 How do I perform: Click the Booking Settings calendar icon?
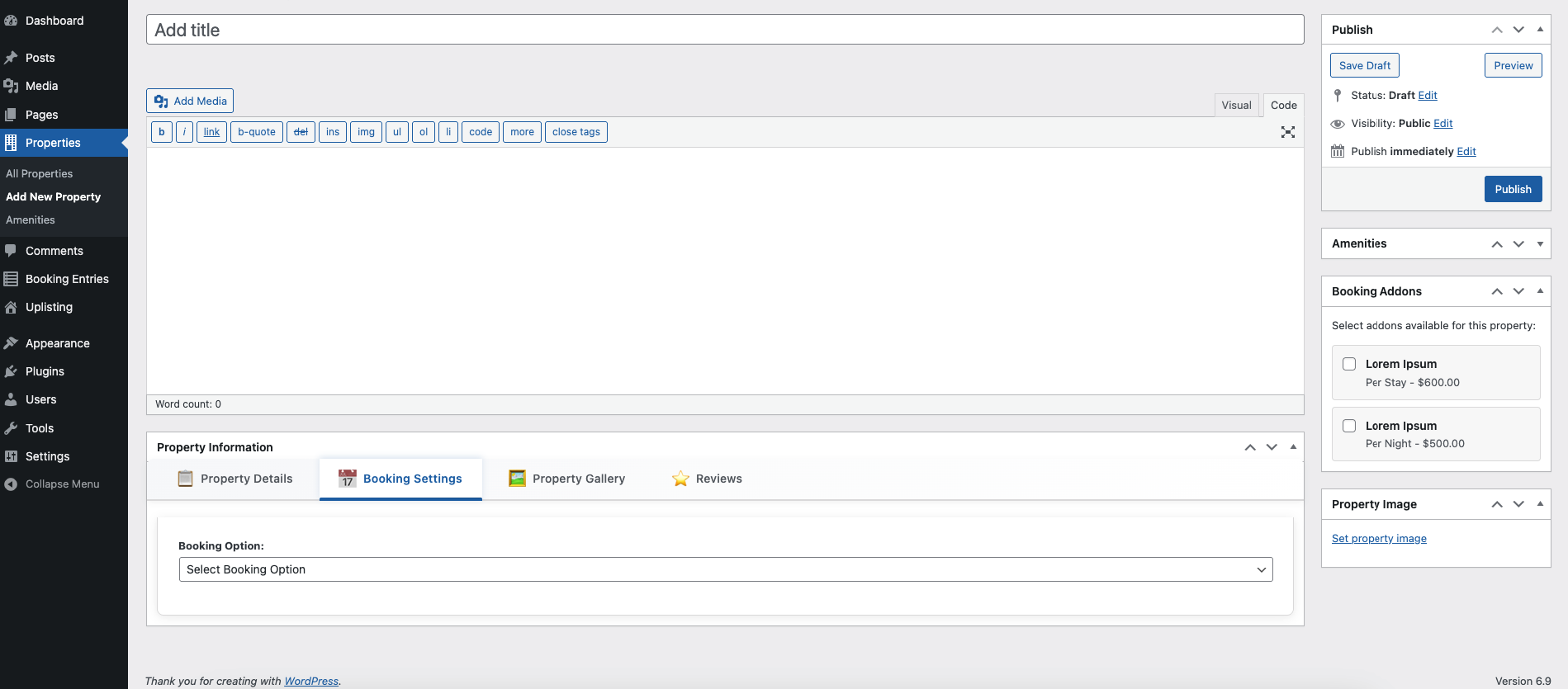coord(348,479)
